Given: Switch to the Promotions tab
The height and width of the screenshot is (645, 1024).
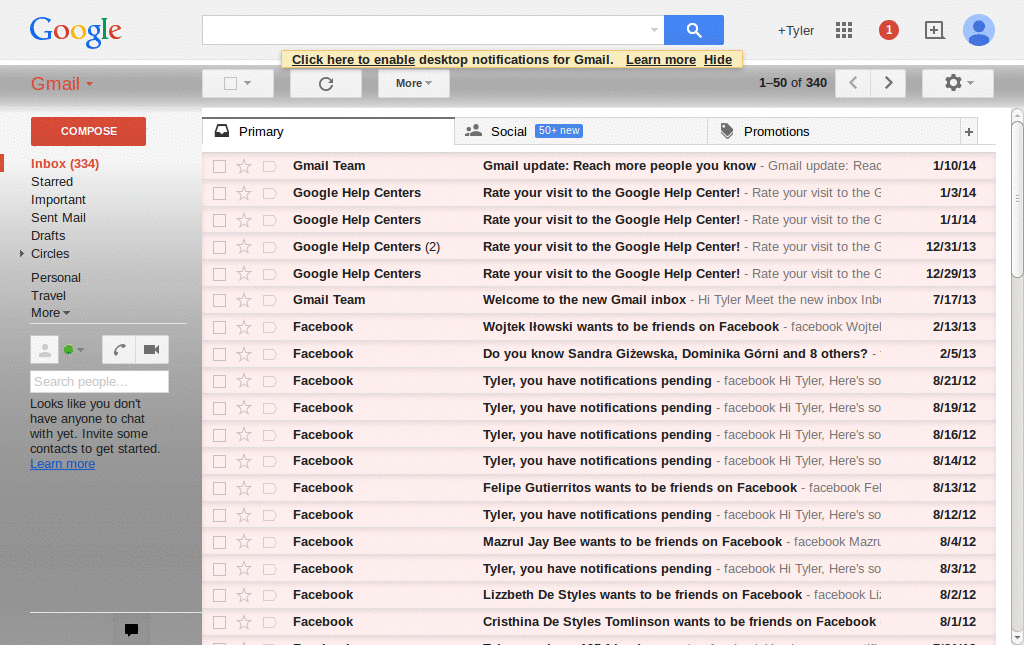Looking at the screenshot, I should click(x=834, y=132).
